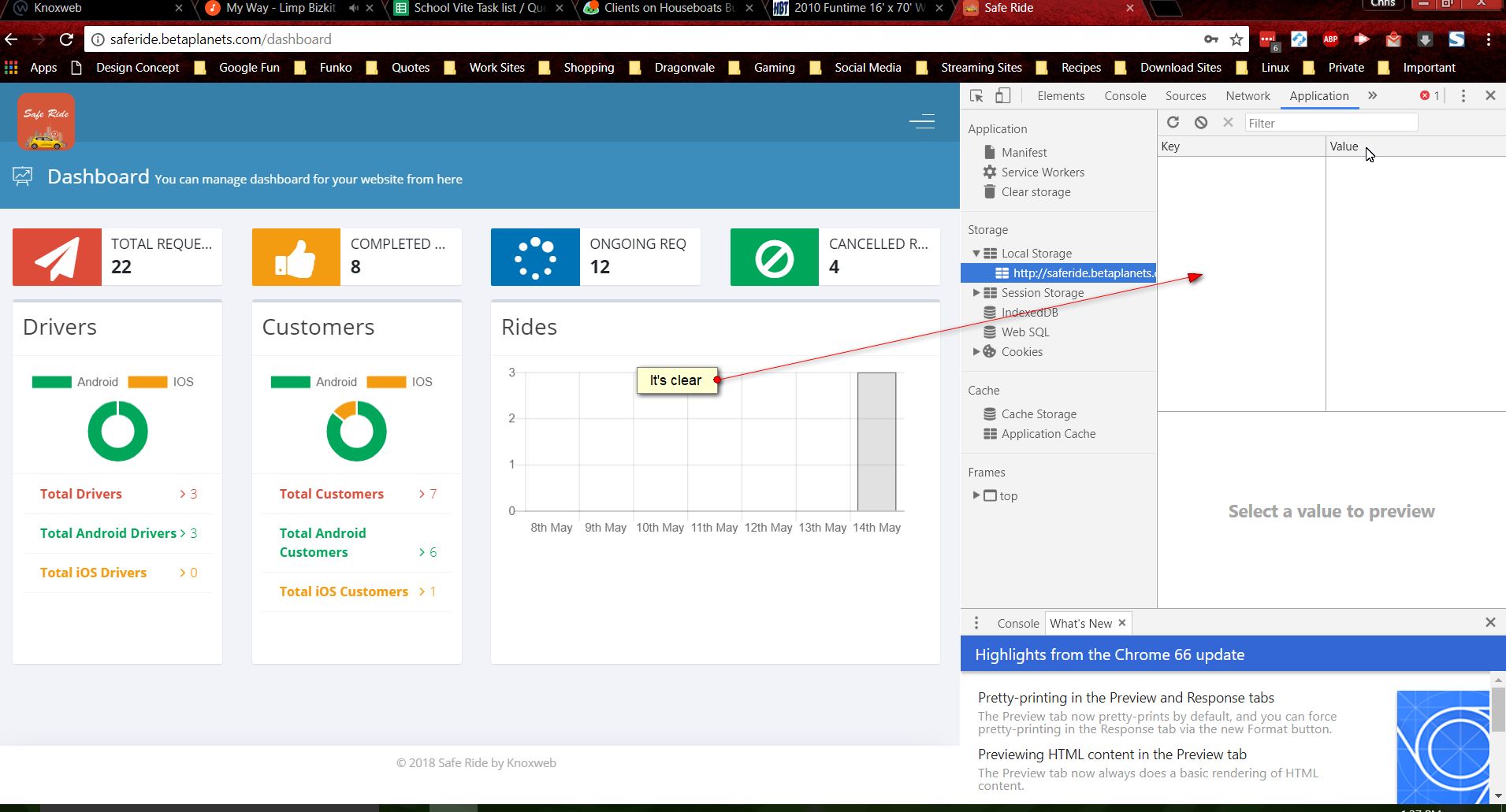Bookmark this page with the star icon

coord(1236,39)
